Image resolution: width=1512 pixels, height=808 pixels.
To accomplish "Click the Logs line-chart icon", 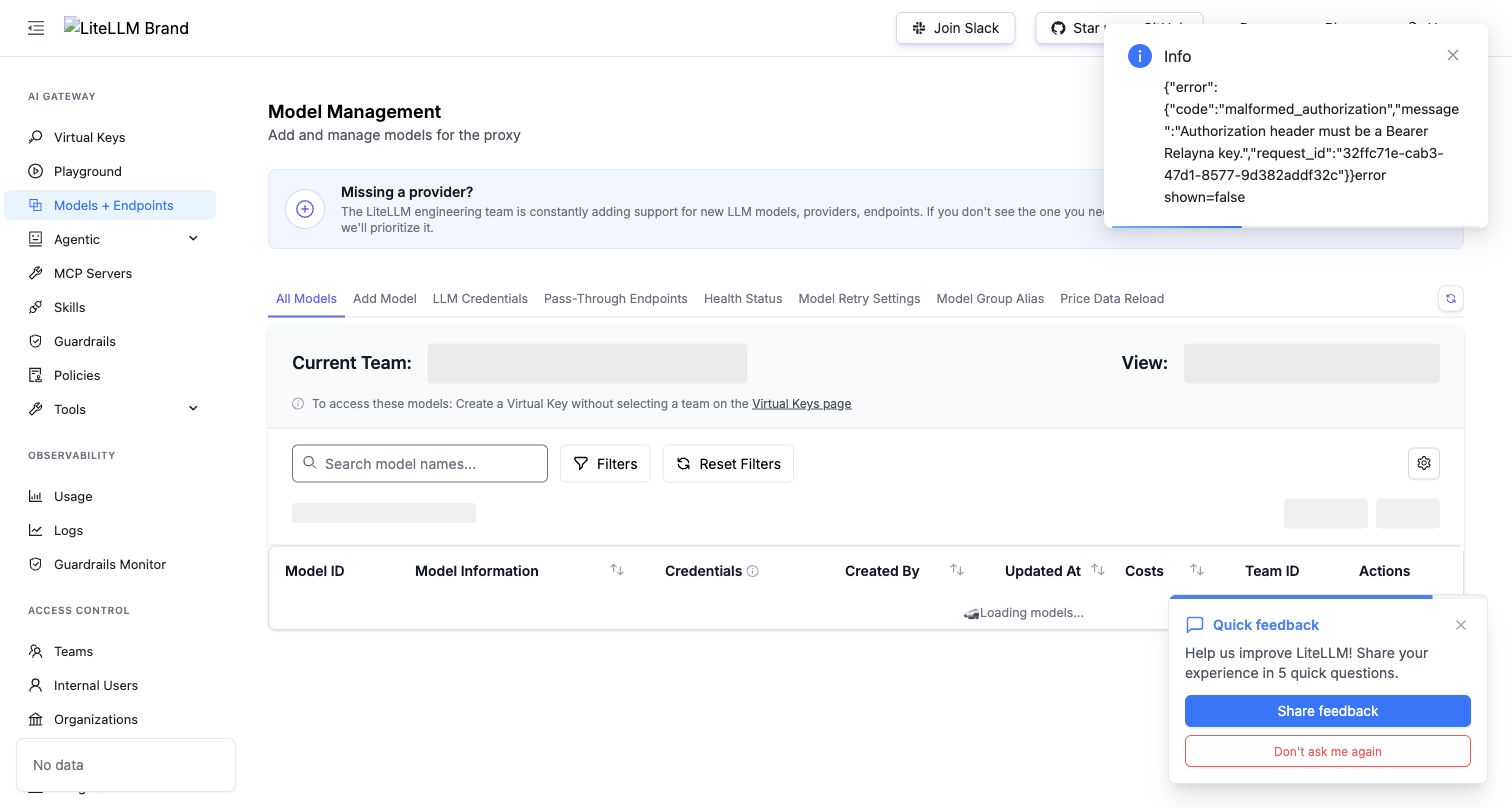I will pos(36,530).
